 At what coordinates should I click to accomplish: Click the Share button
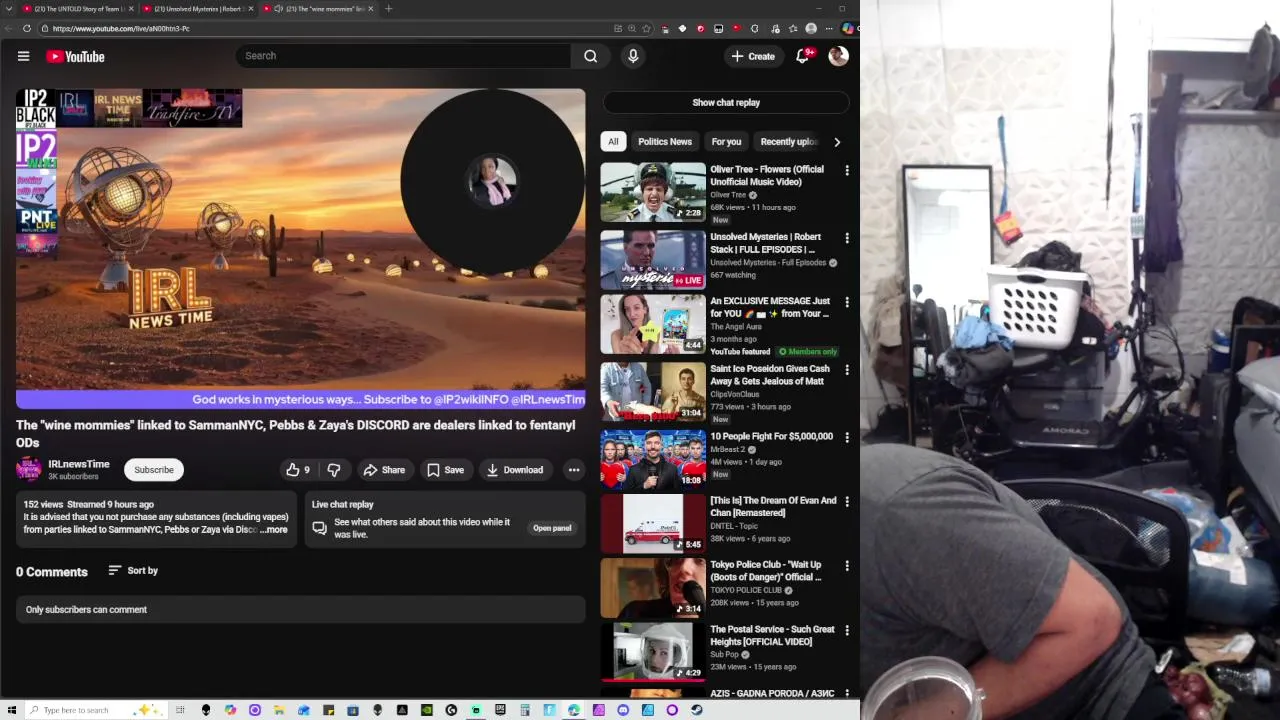384,470
